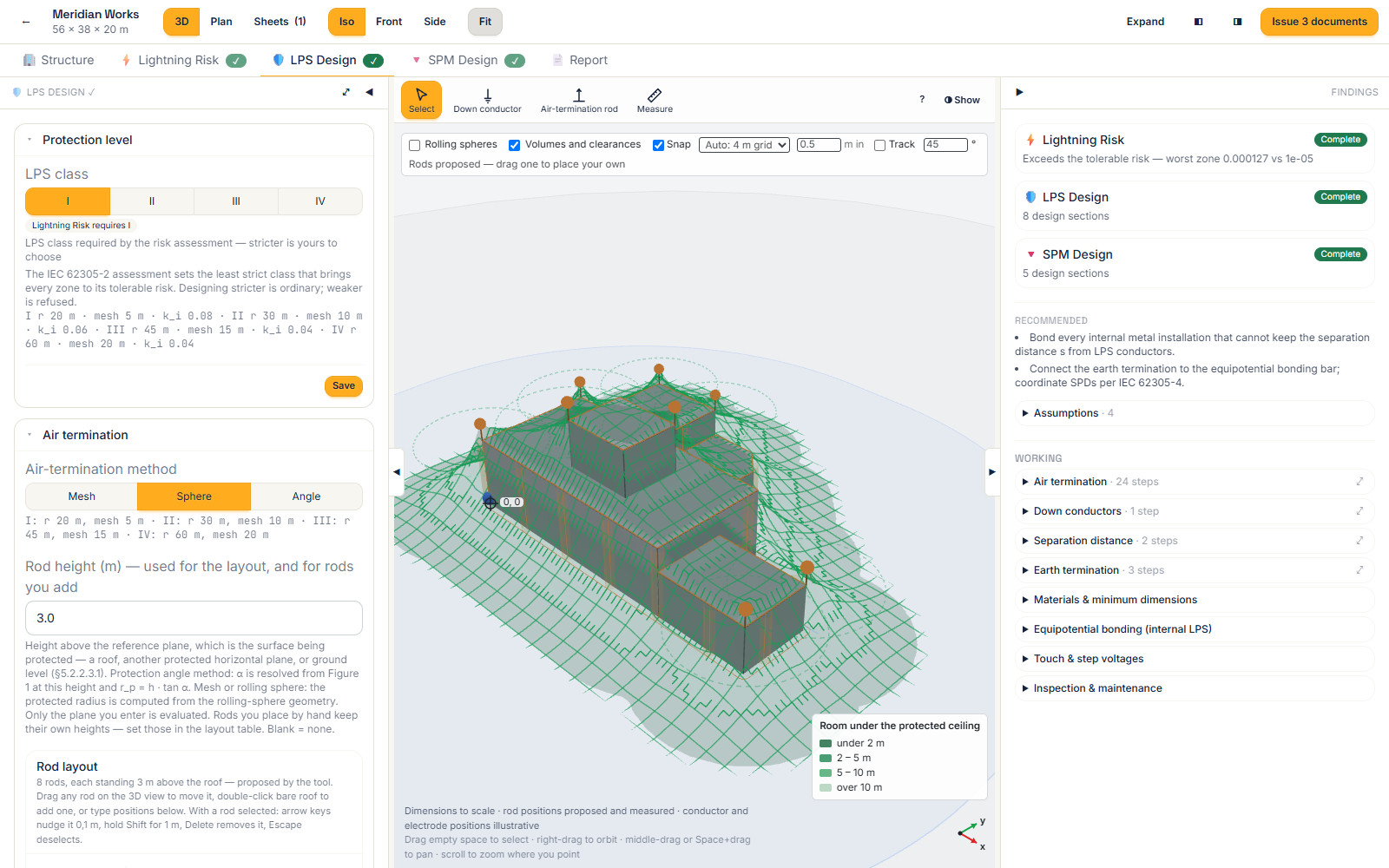Choose the Air-termination rod tool
Screen dimensions: 1389x868
[x=579, y=99]
